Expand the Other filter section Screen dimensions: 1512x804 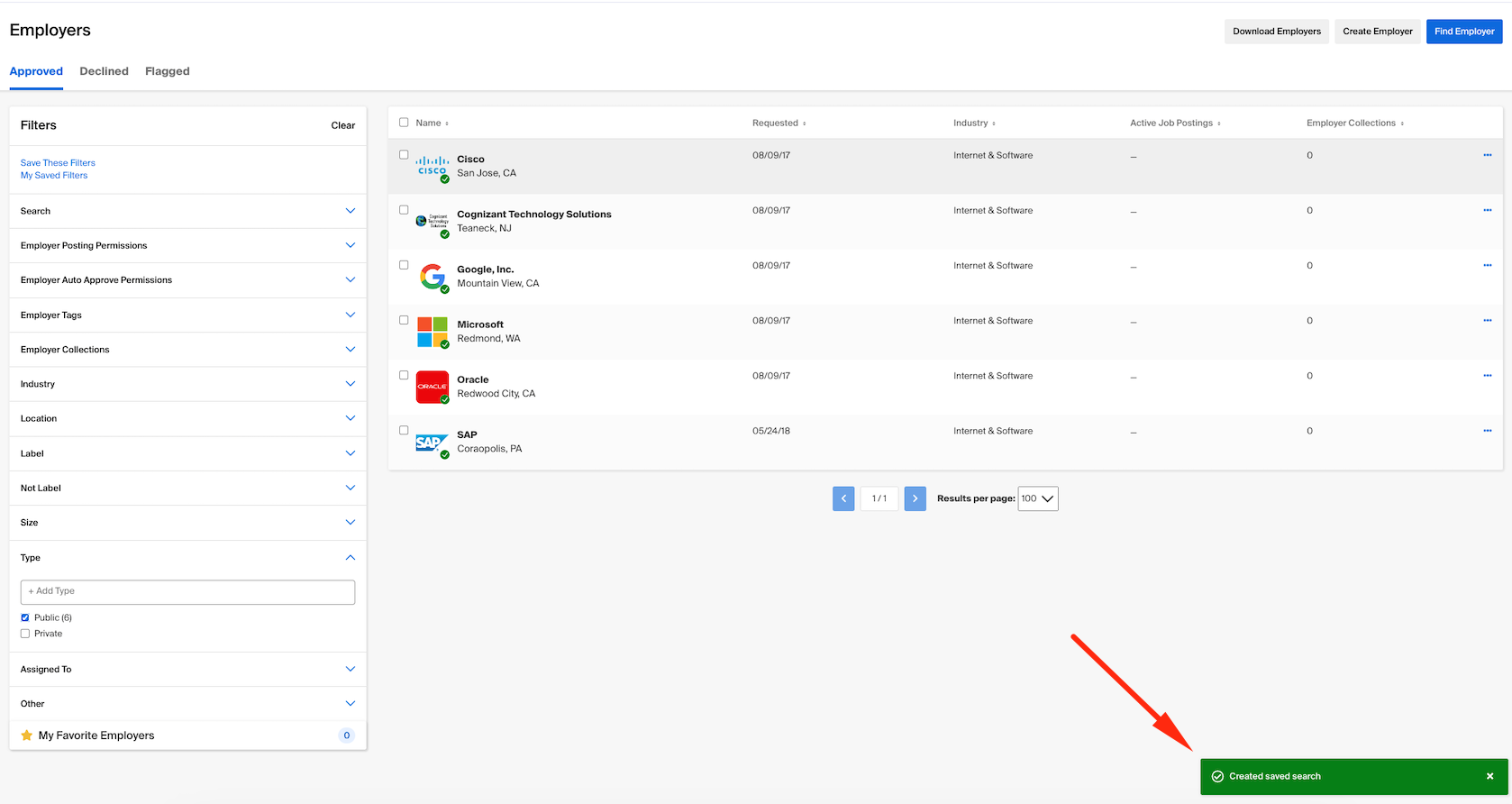[187, 704]
